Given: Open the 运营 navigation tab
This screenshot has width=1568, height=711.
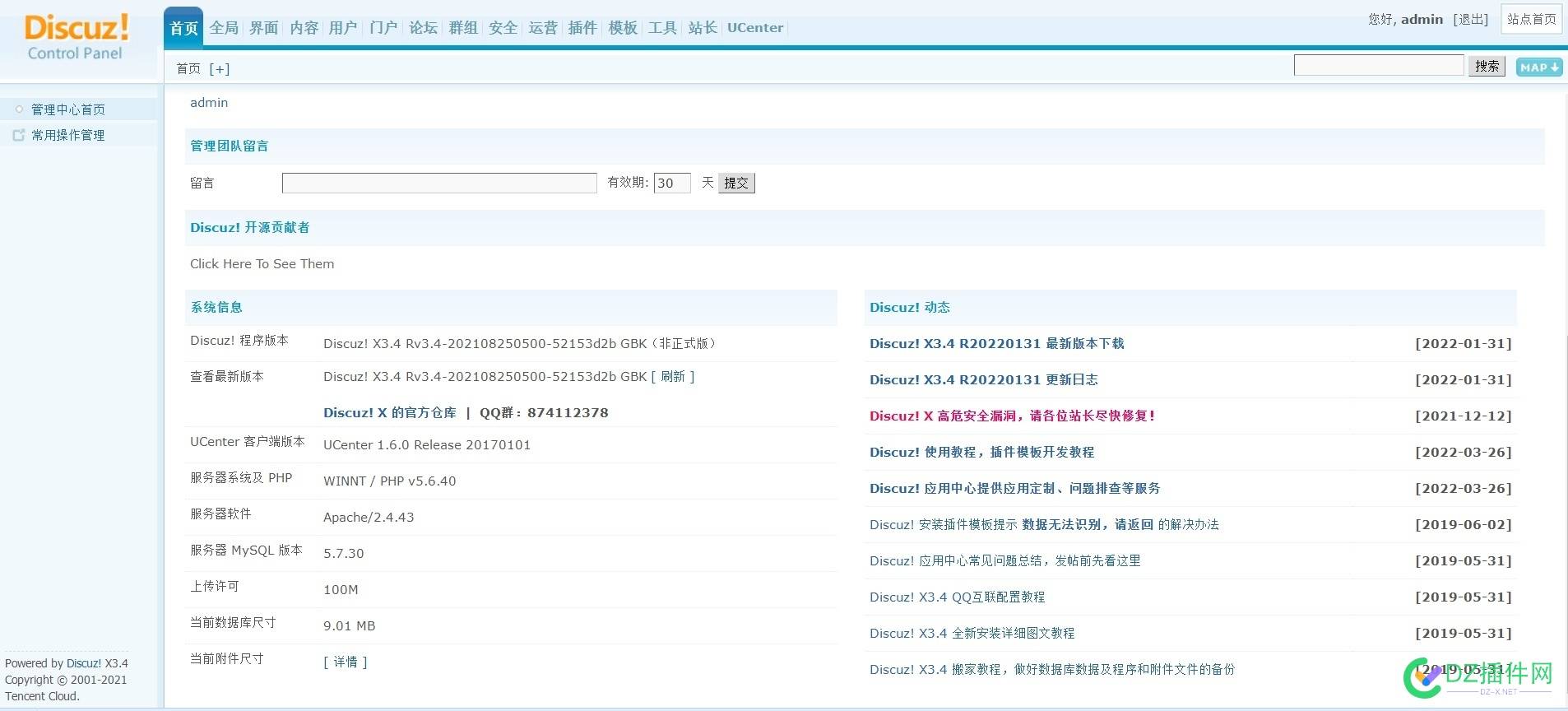Looking at the screenshot, I should pos(543,28).
